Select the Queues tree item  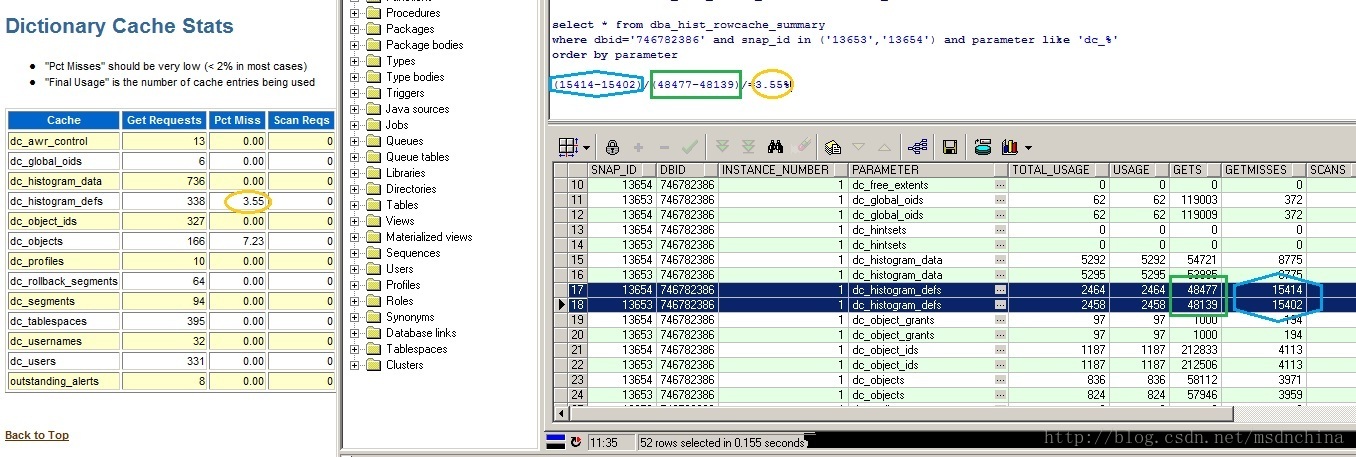[x=404, y=141]
